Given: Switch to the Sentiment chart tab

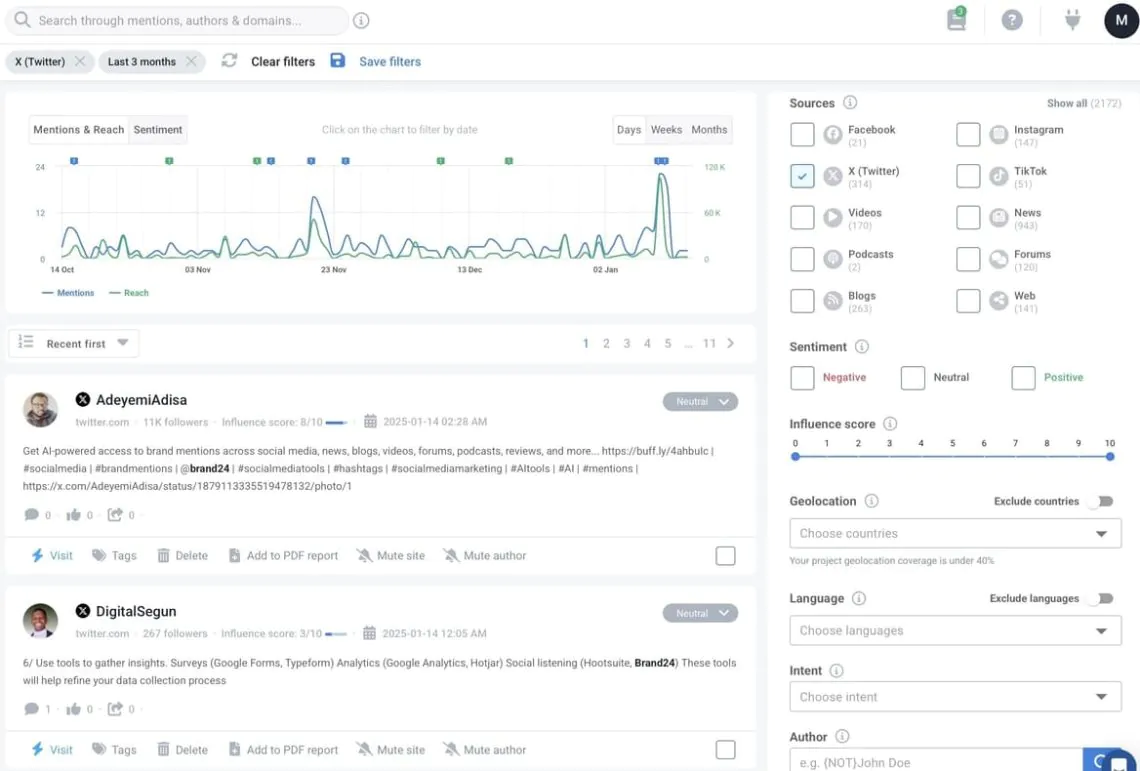Looking at the screenshot, I should (158, 129).
